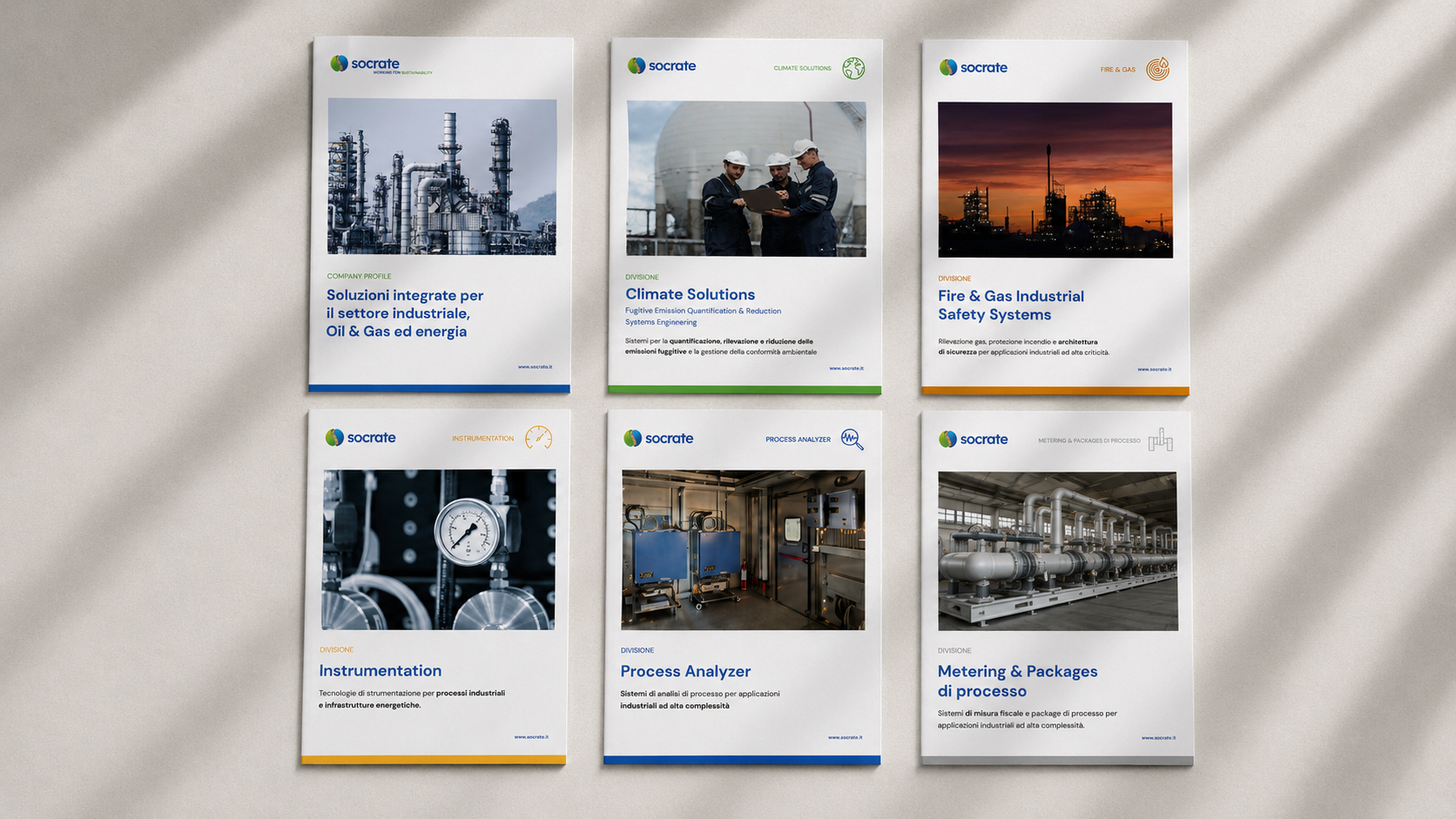Click the "Instrumentation" brochure title

380,670
